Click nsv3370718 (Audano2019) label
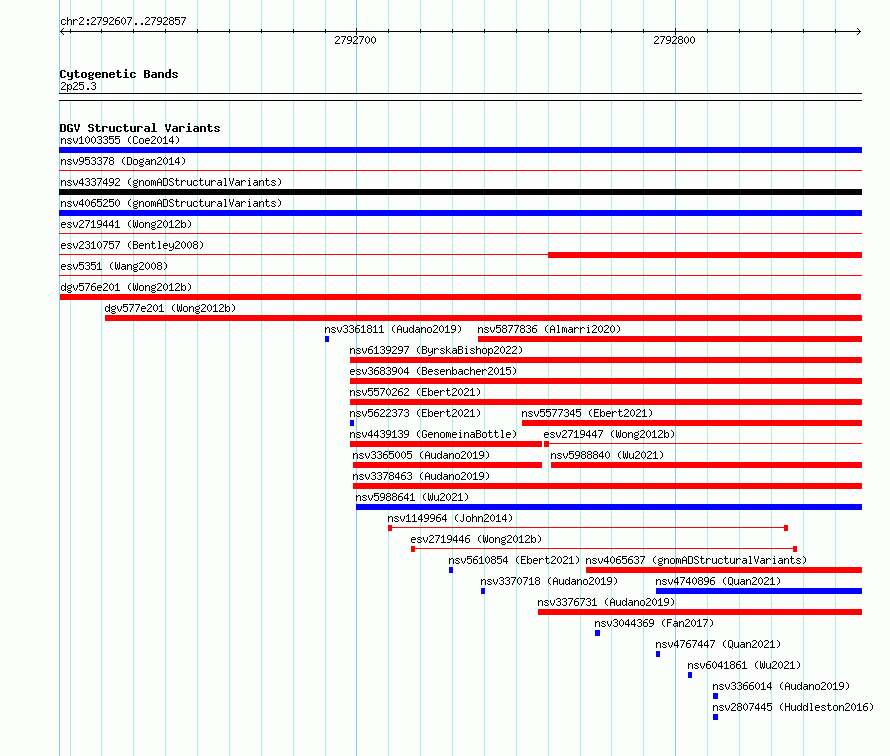The width and height of the screenshot is (890, 756). (549, 581)
